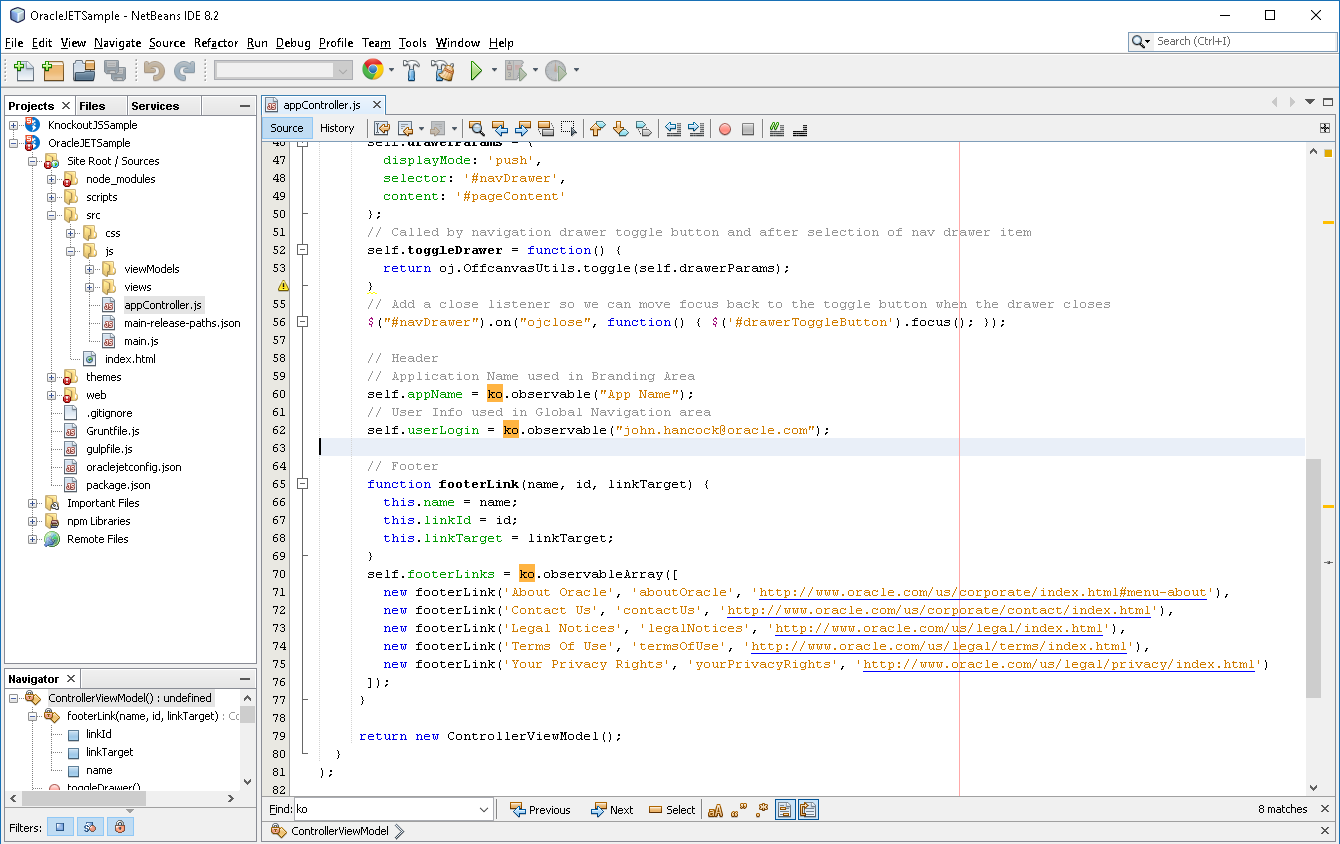Image resolution: width=1340 pixels, height=844 pixels.
Task: Toggle the first Navigator filter button
Action: pos(60,827)
